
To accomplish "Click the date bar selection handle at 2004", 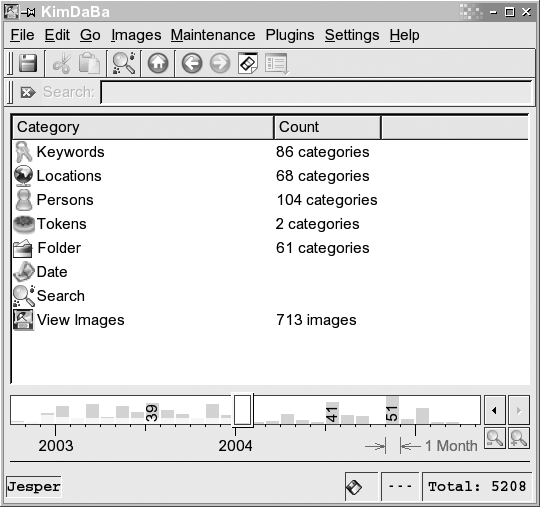I will coord(243,410).
